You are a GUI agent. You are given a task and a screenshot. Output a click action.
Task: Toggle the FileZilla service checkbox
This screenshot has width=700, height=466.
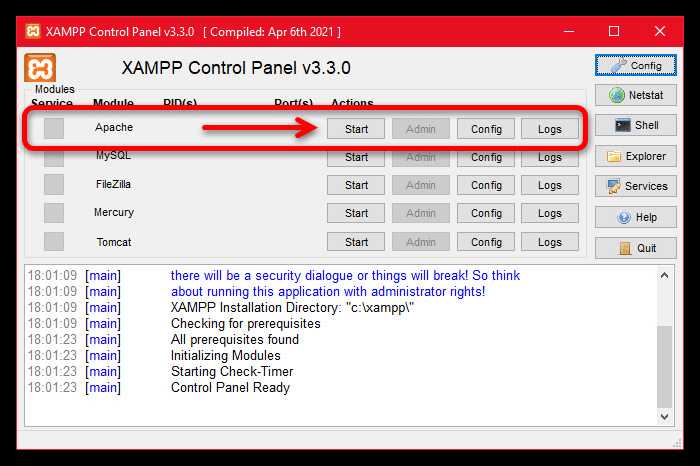click(x=54, y=185)
